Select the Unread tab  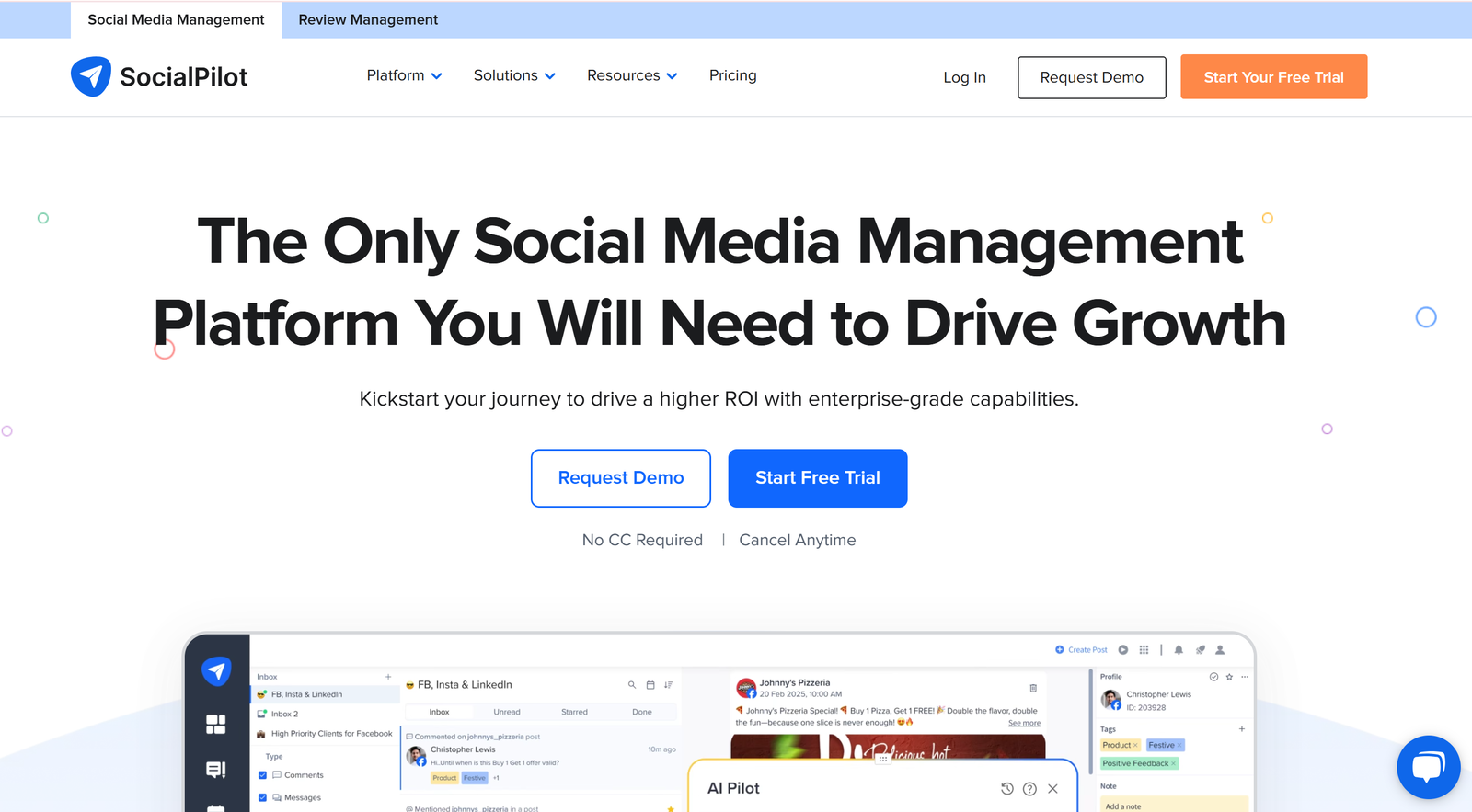507,712
